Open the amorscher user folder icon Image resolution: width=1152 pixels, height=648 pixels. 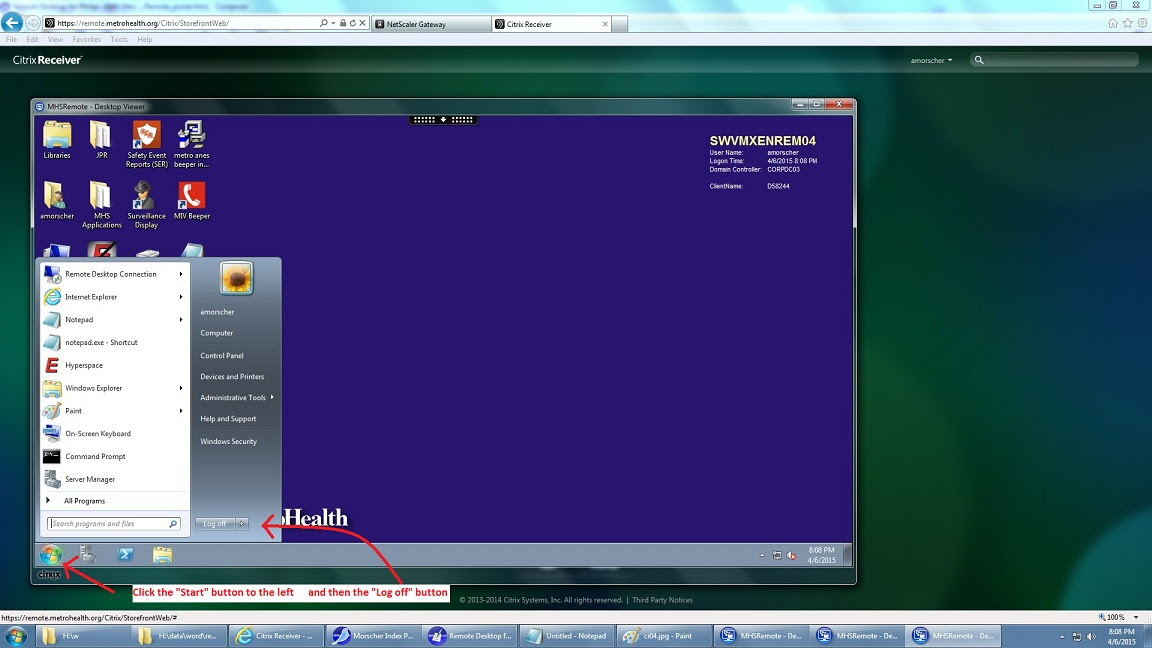(x=57, y=201)
